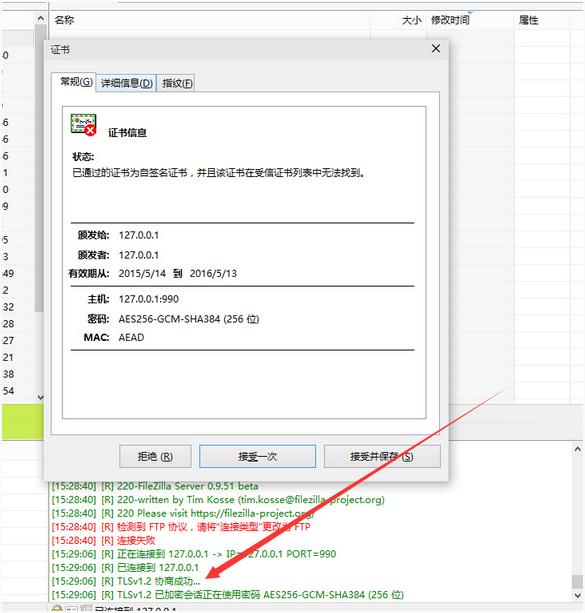Click the log panel scrollbar thumb

[x=578, y=581]
